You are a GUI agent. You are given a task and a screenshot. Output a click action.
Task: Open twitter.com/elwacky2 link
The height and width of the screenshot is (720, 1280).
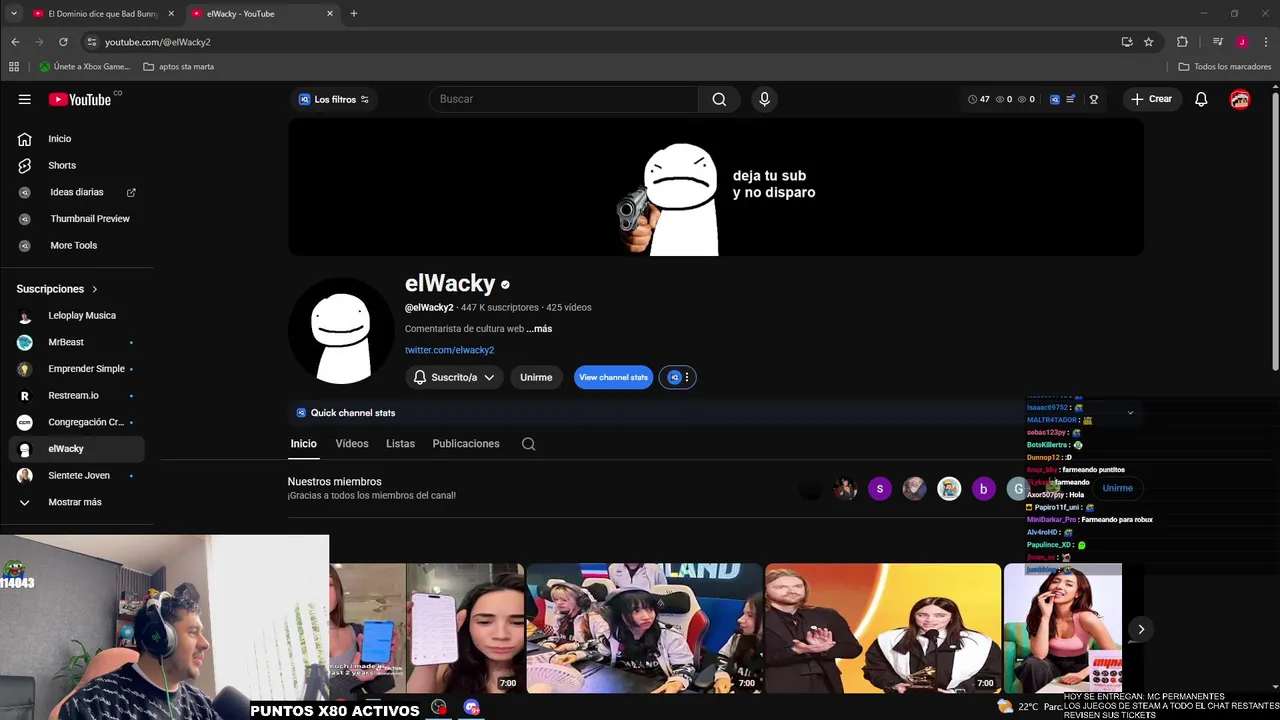pyautogui.click(x=449, y=350)
